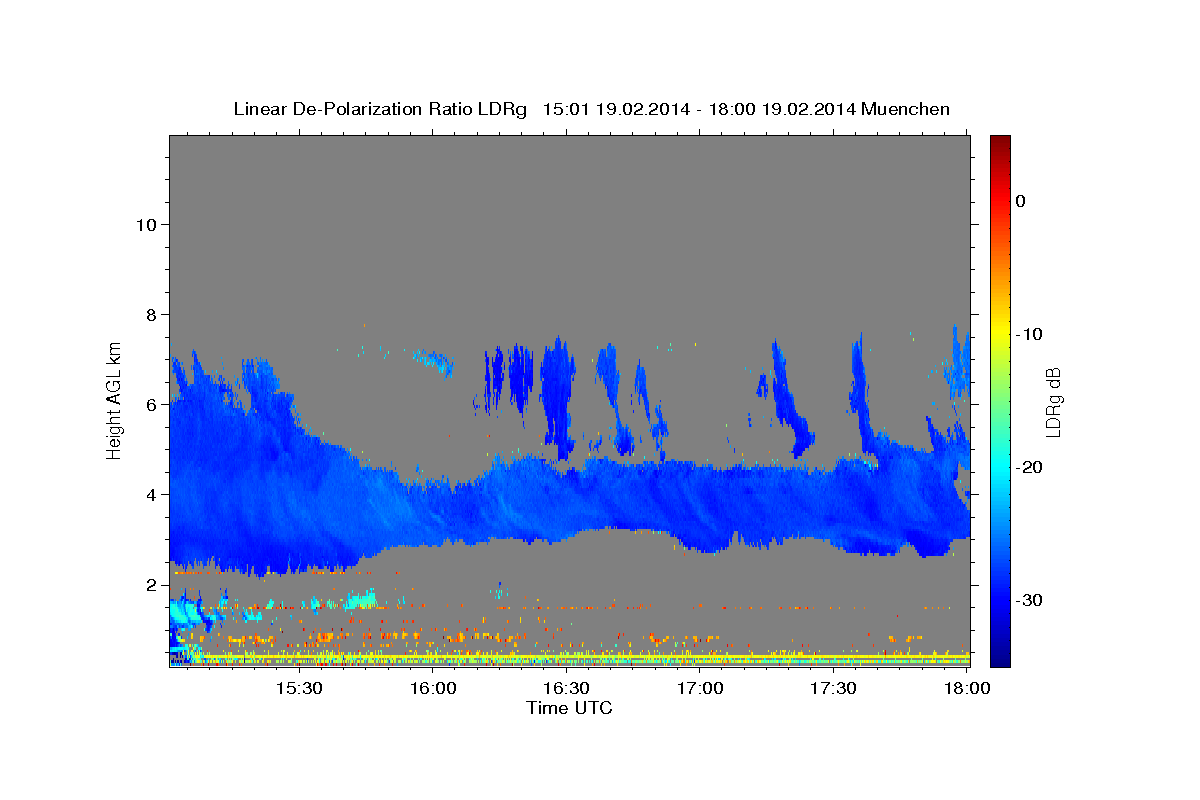Click the 17:30 time tick label
1200x800 pixels.
click(x=833, y=688)
